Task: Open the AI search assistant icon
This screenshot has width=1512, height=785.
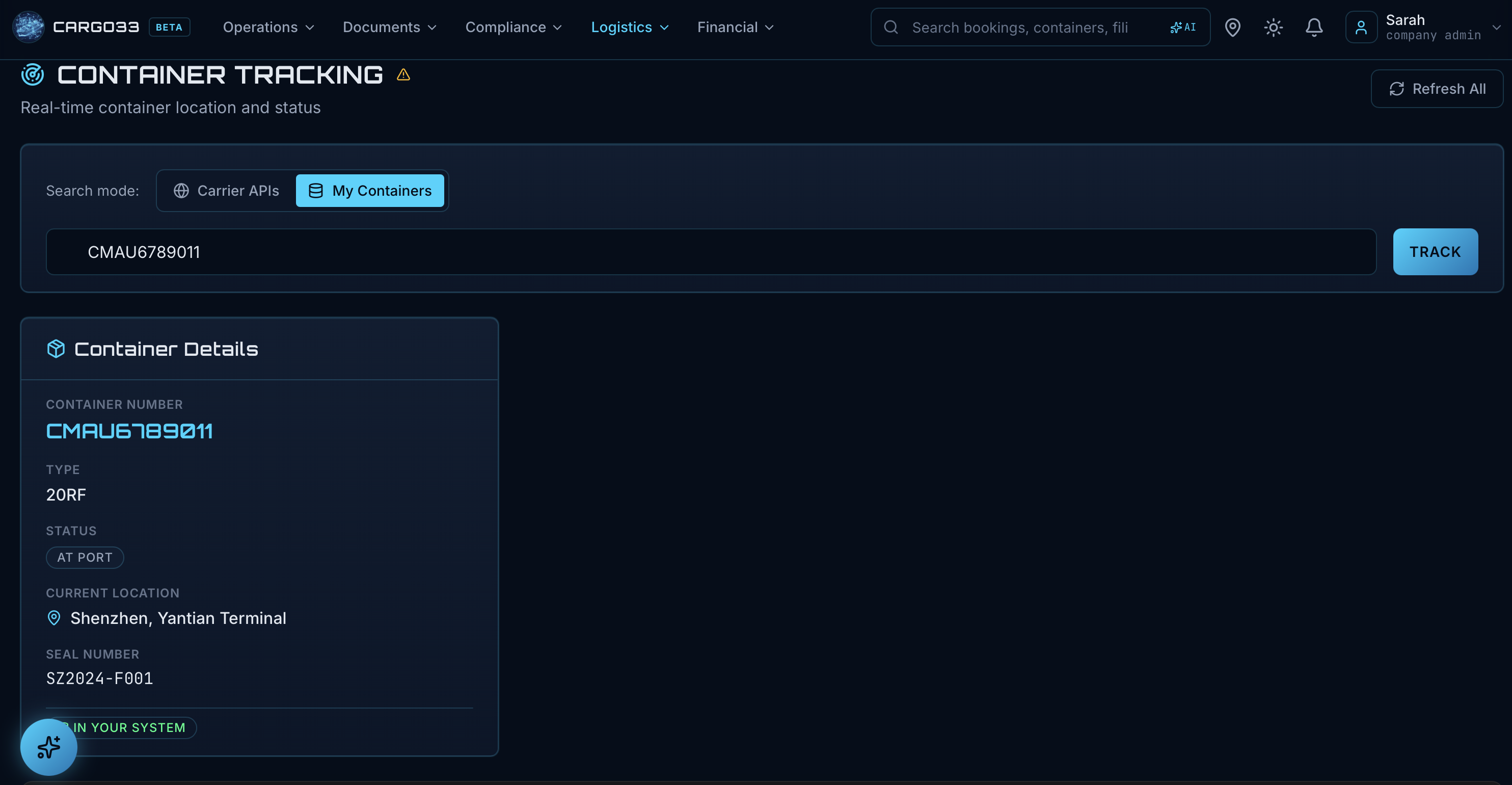Action: click(x=1183, y=27)
